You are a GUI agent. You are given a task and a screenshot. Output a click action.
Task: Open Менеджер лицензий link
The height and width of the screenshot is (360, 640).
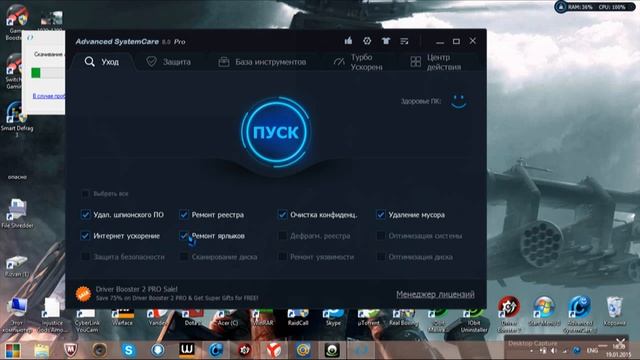pyautogui.click(x=435, y=294)
